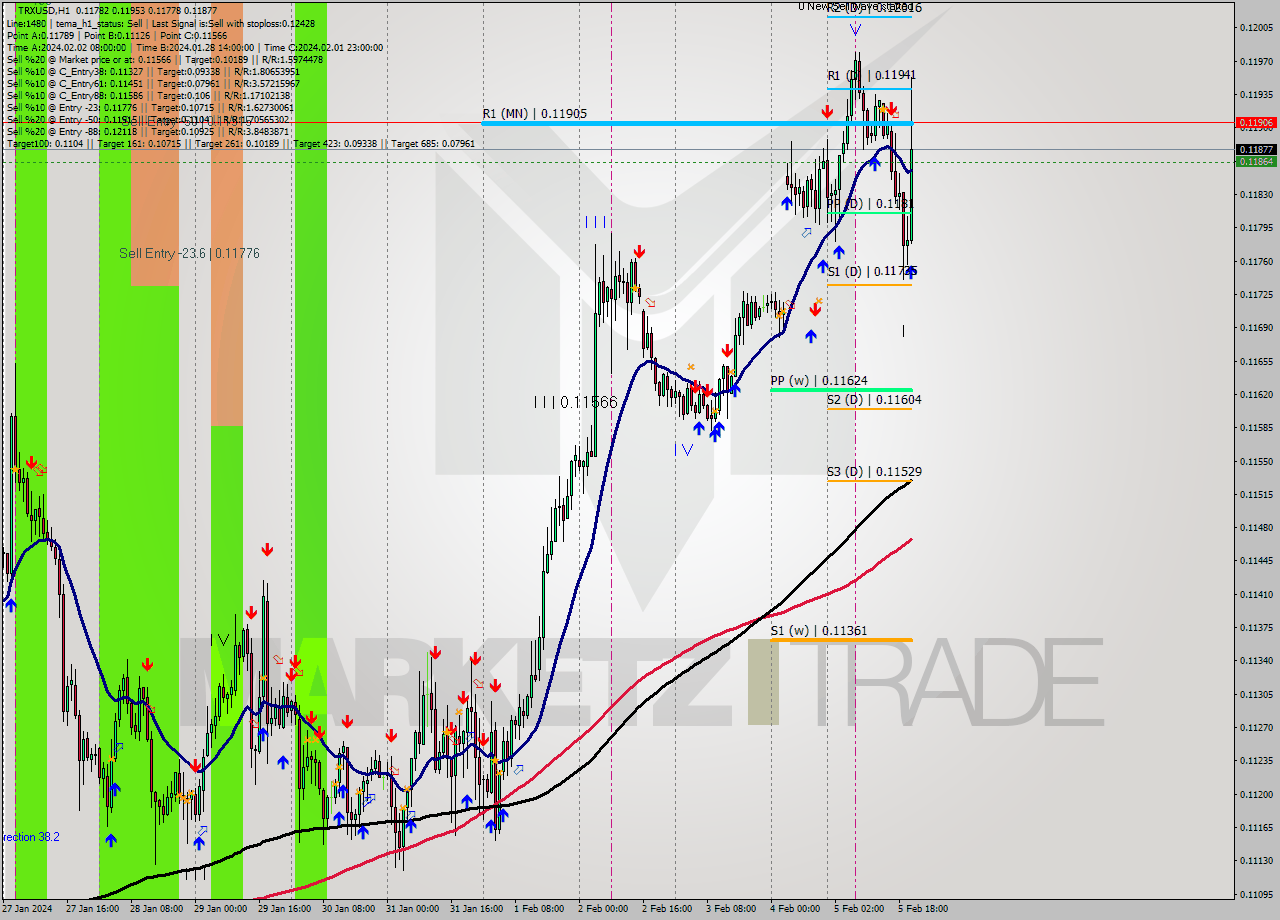Click the blue V marker below 3 Feb dip
The image size is (1280, 920).
[687, 450]
